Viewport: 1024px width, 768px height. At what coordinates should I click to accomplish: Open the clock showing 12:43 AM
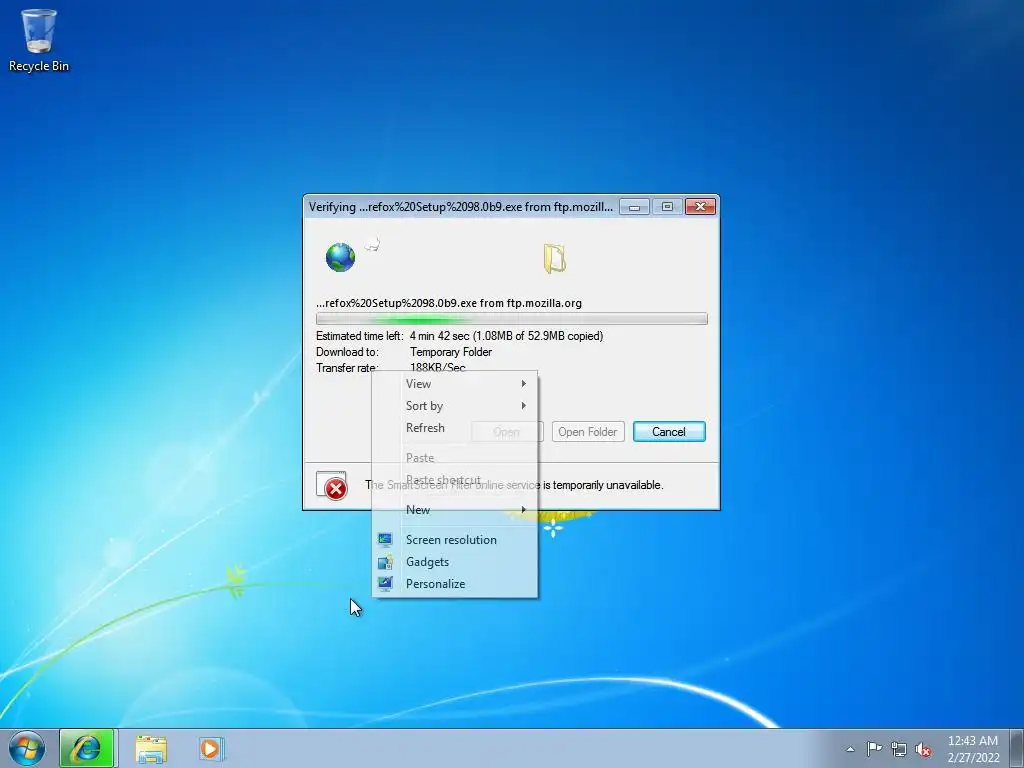pos(973,748)
